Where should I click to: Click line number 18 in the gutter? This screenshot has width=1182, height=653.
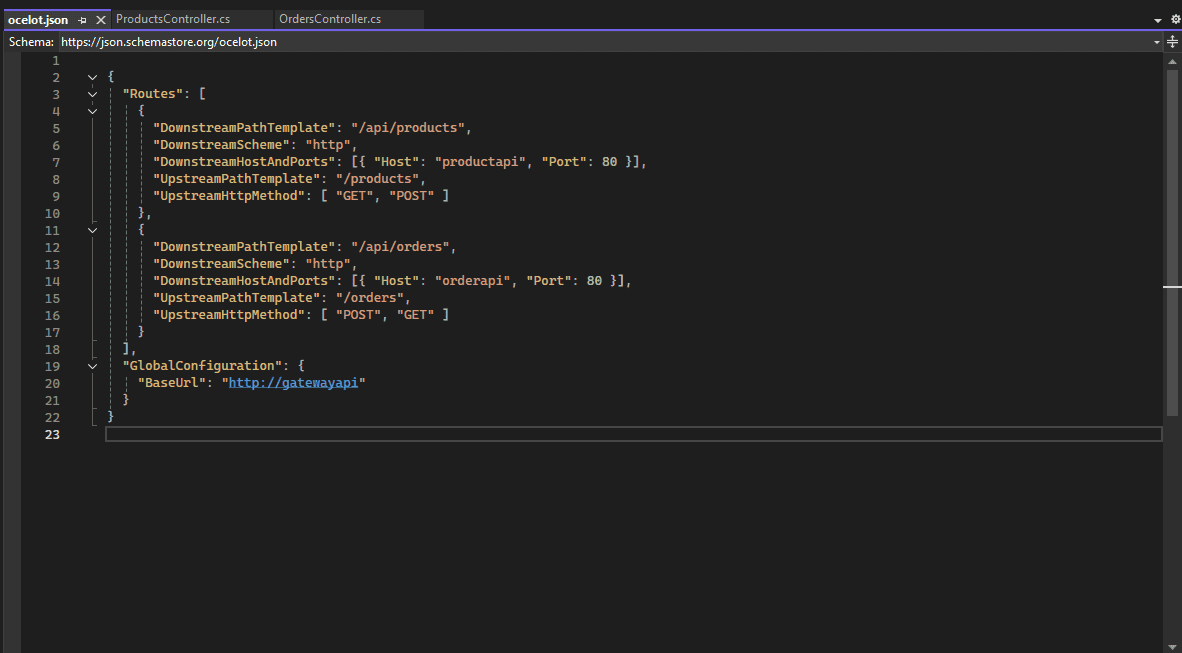52,349
